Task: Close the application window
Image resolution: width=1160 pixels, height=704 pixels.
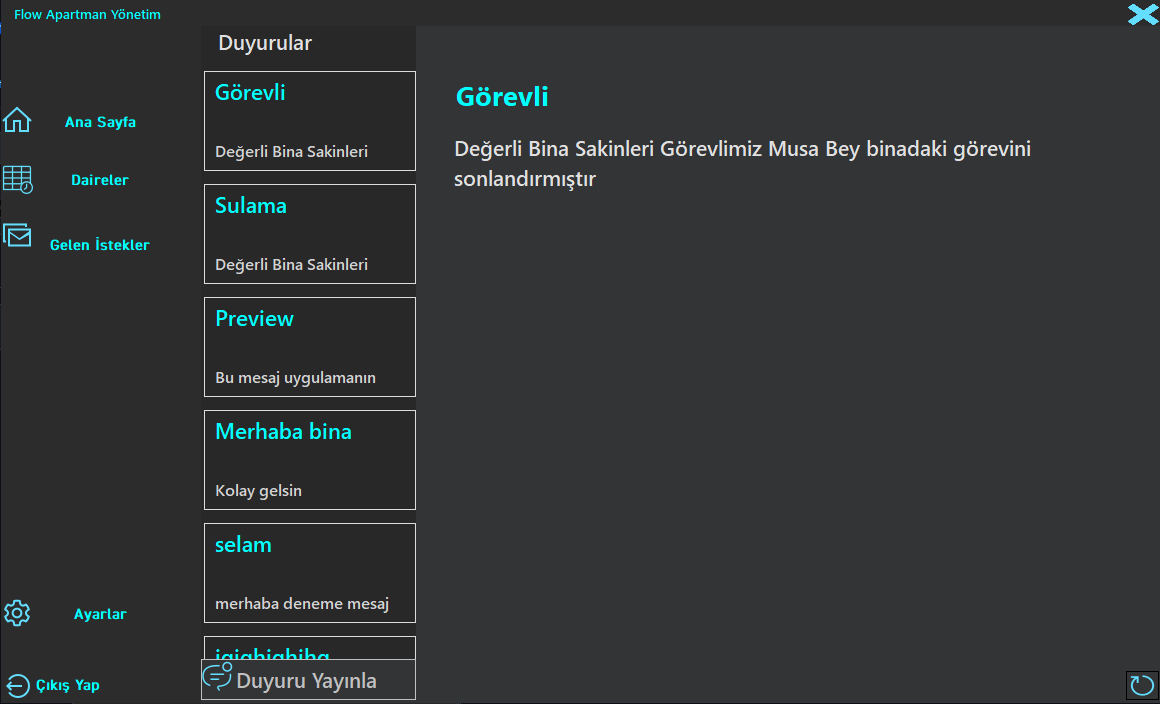Action: (x=1141, y=14)
